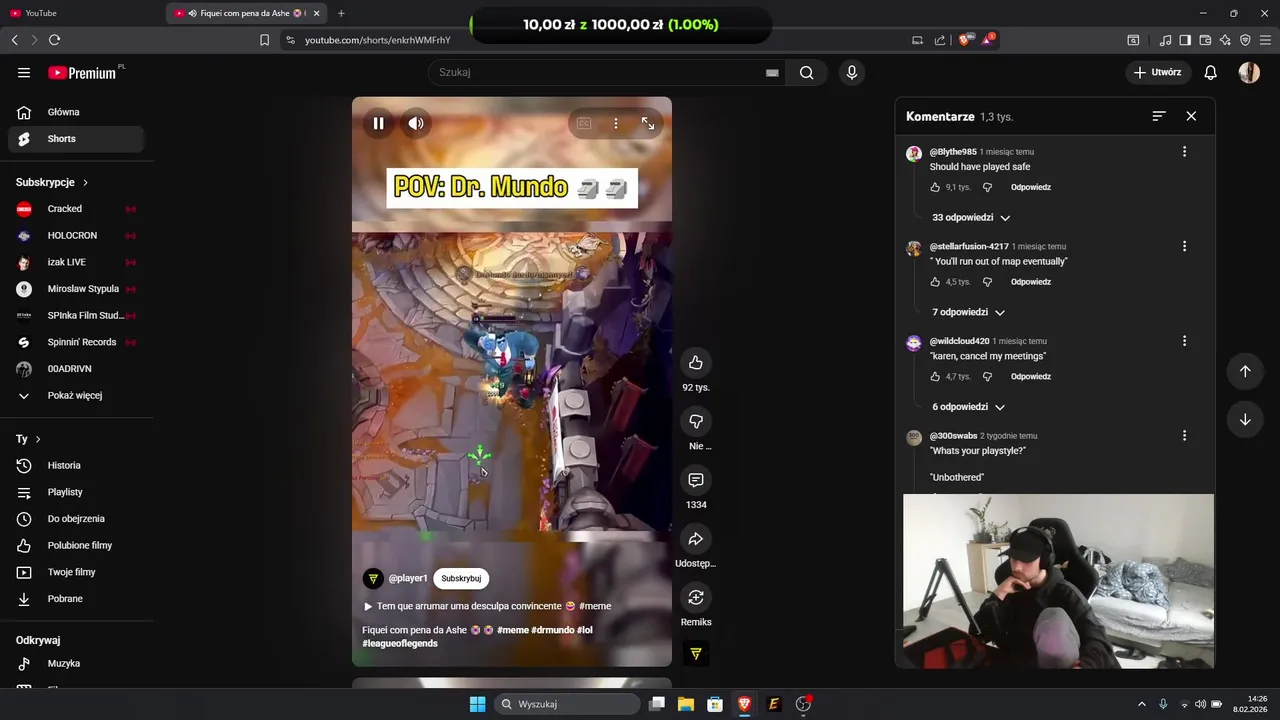Share the short via Udostępnij icon

point(696,539)
